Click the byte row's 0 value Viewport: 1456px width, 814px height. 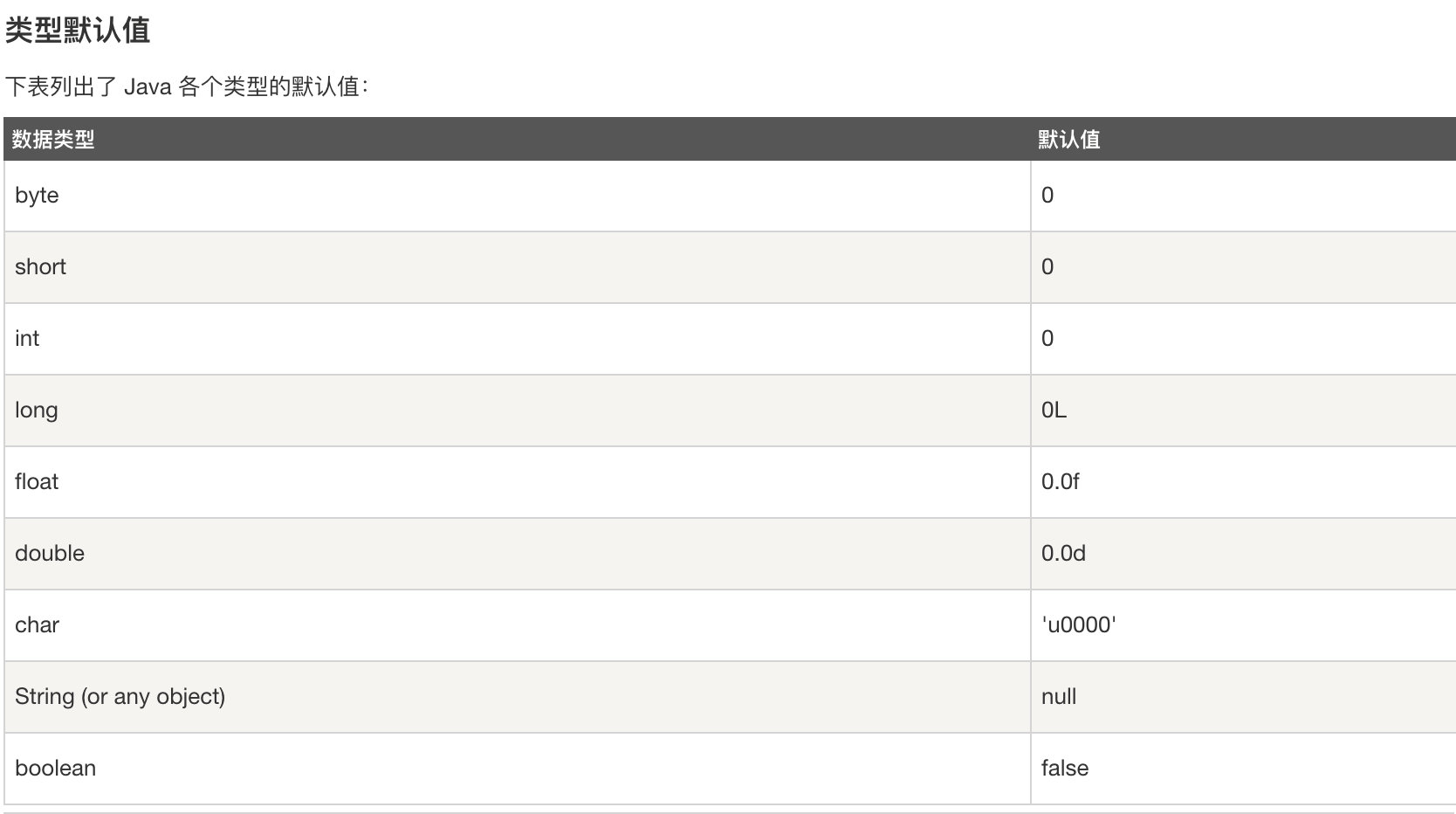[1047, 196]
